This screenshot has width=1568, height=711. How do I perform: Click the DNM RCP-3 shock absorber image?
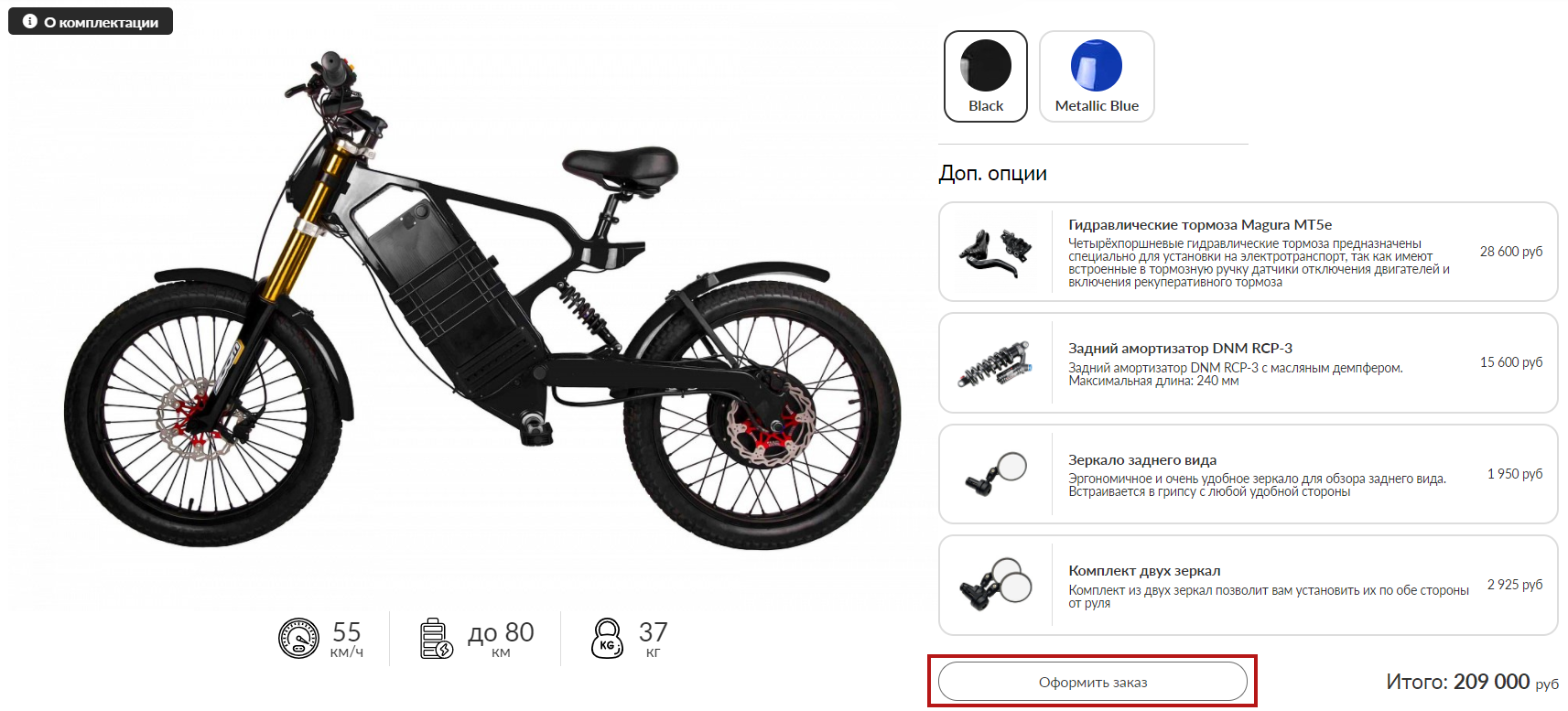(995, 363)
